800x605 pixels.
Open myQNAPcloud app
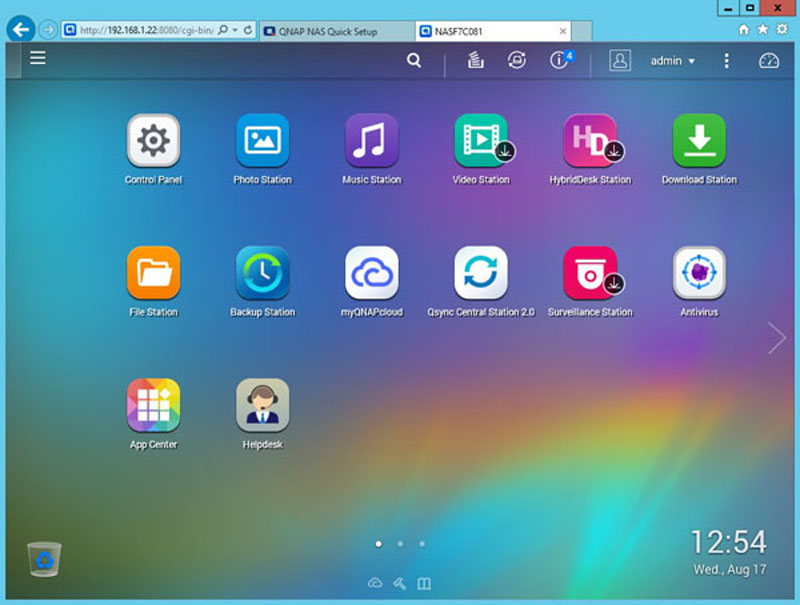(x=371, y=273)
